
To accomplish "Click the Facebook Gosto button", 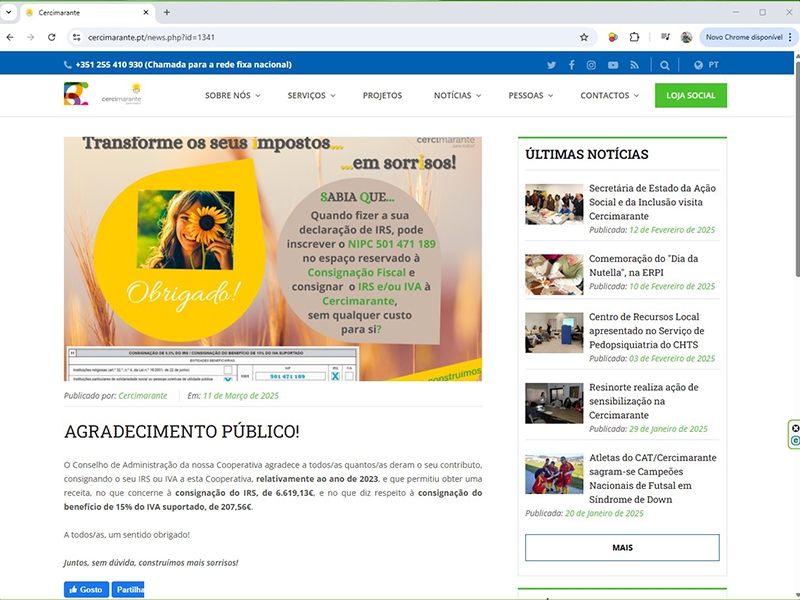I will coord(86,589).
